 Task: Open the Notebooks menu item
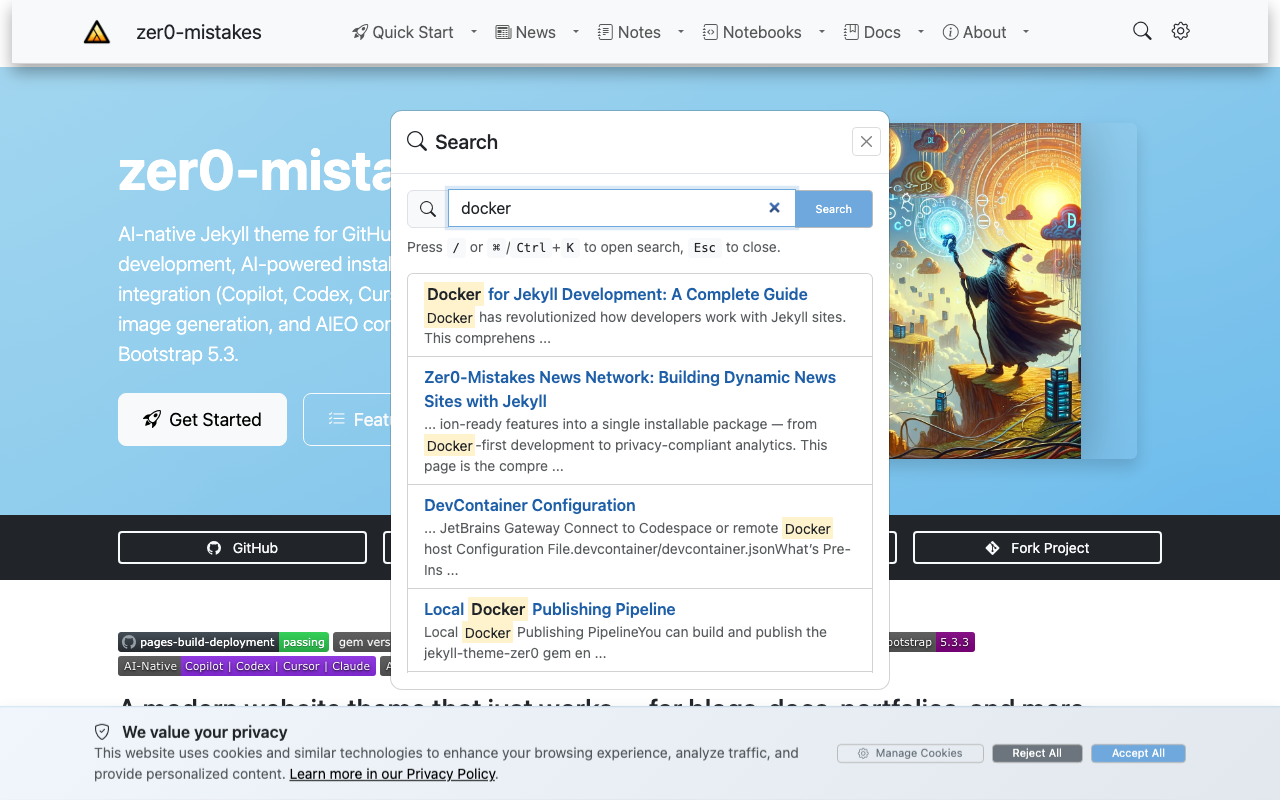752,32
